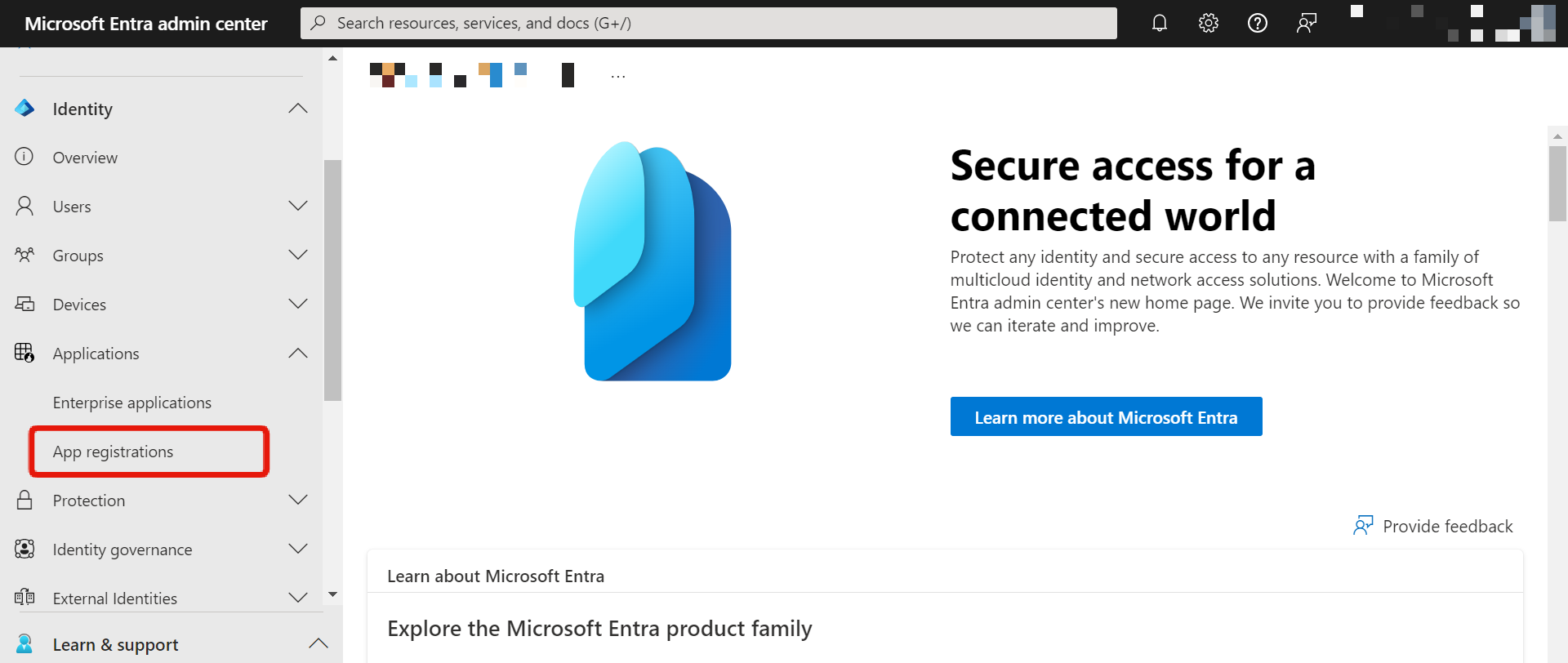The height and width of the screenshot is (663, 1568).
Task: Click inside the resources search bar
Action: click(709, 23)
